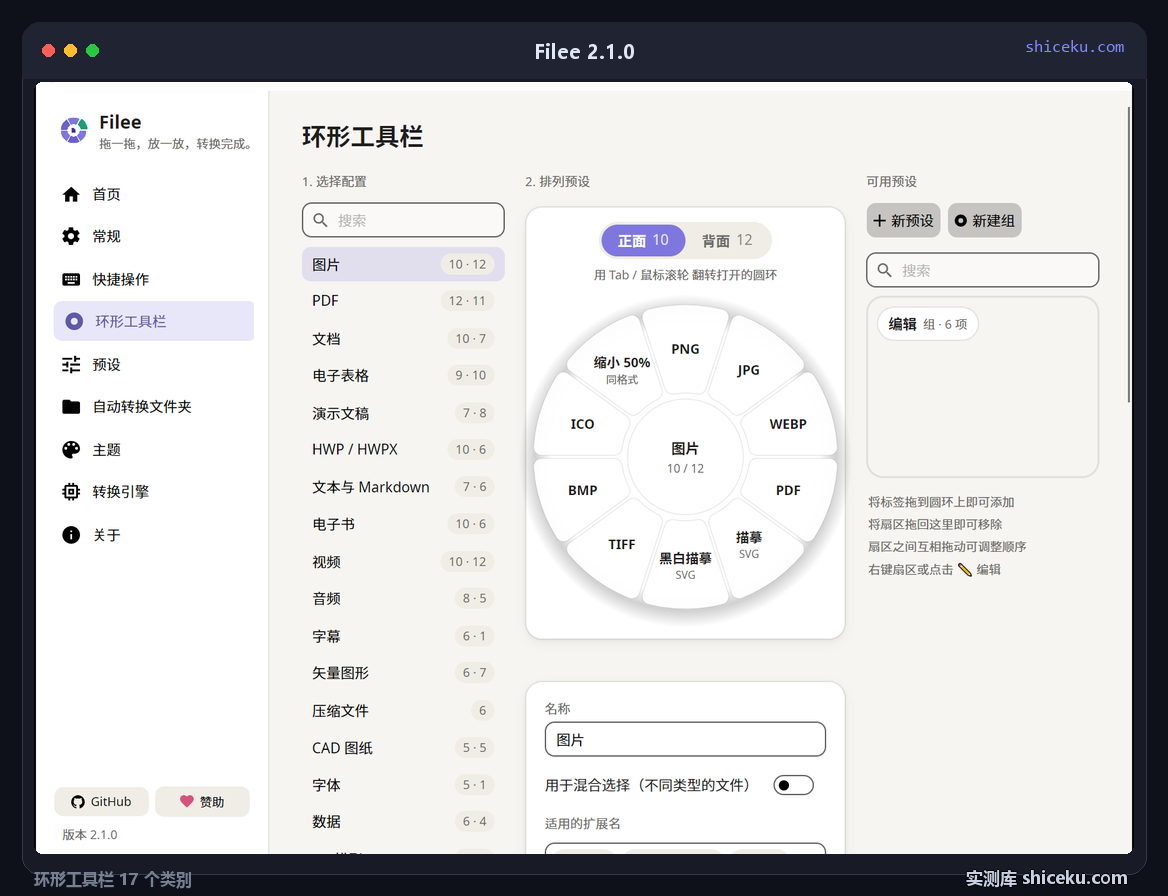Select the 文本与 Markdown config row
1168x896 pixels.
403,487
